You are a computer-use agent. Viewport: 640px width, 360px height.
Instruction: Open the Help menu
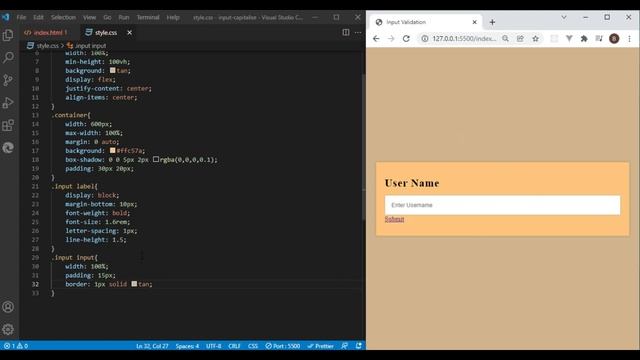[173, 17]
